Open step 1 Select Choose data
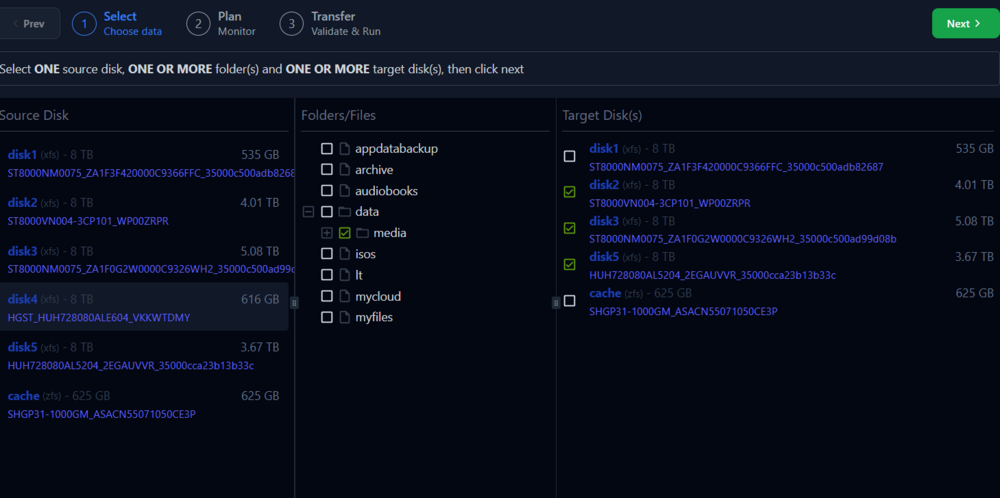1000x498 pixels. tap(117, 24)
